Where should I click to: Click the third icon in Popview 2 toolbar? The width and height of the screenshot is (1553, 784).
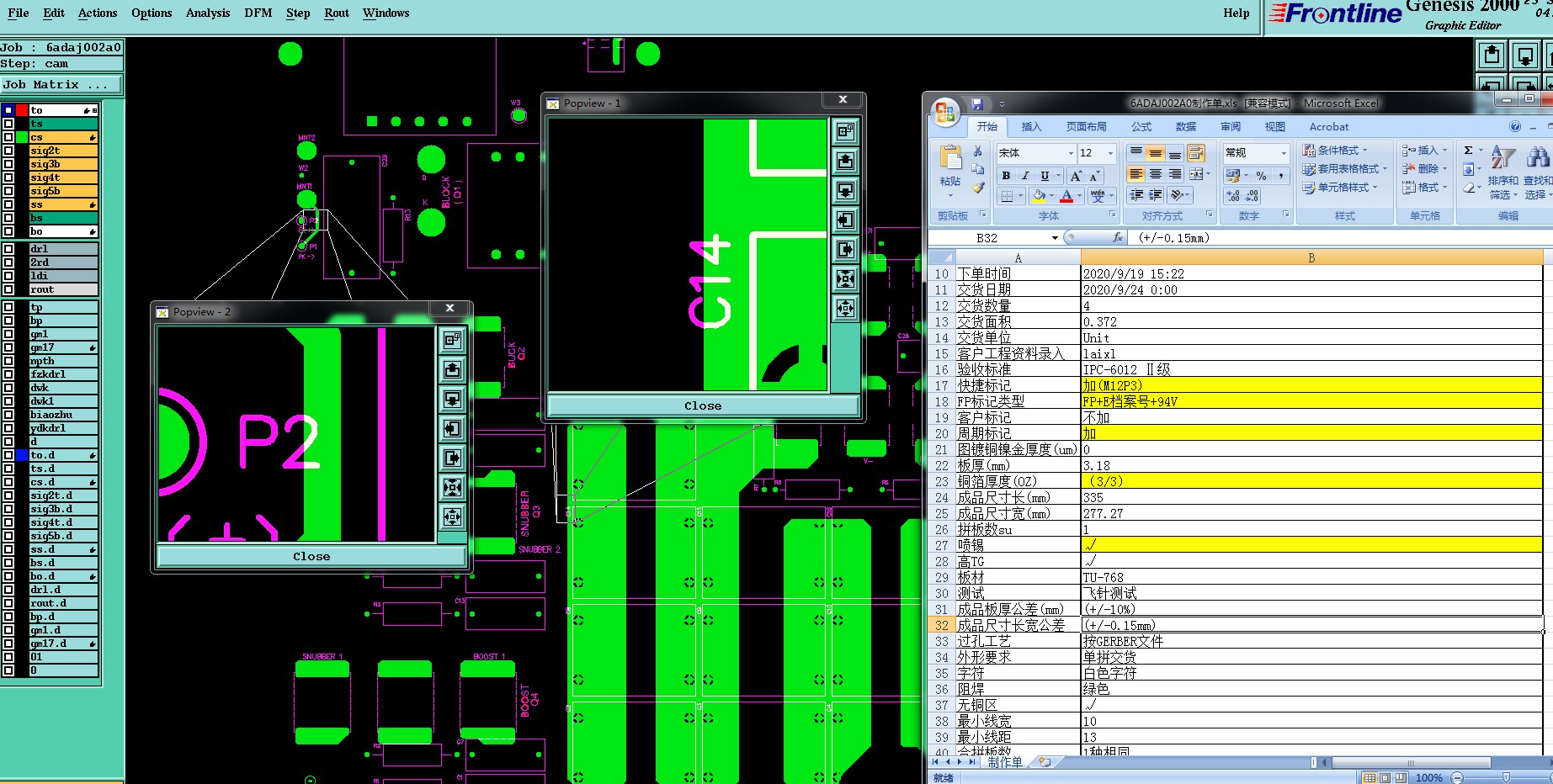point(452,399)
